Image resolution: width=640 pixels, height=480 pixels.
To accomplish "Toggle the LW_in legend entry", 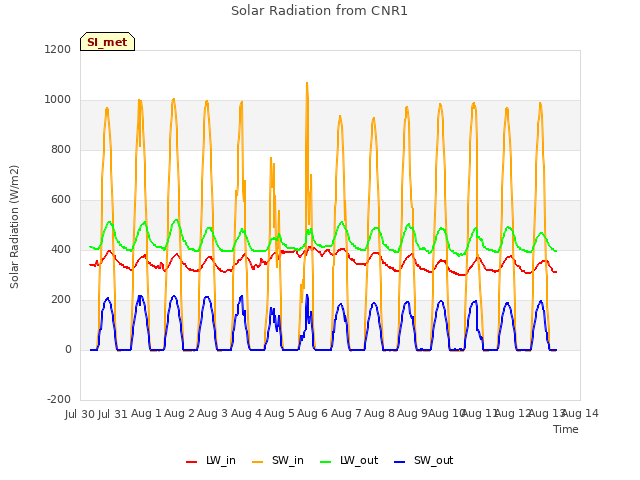I will coord(211,460).
